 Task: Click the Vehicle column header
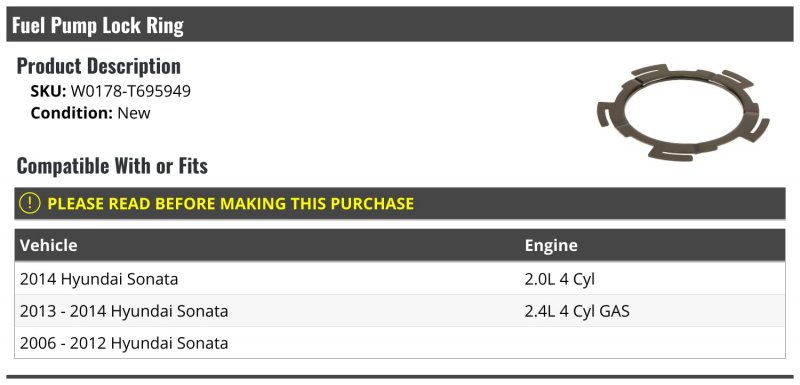[48, 245]
